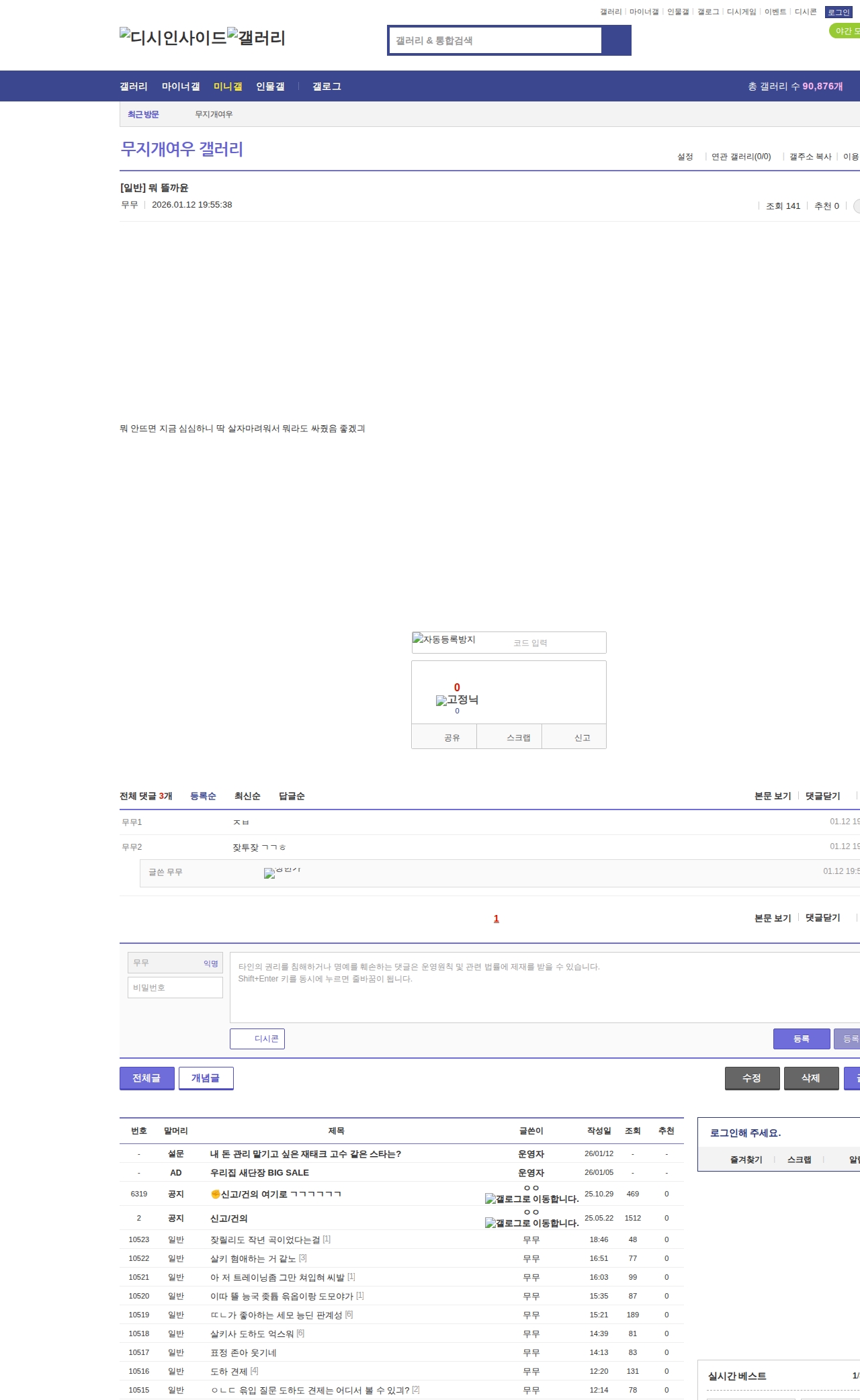The height and width of the screenshot is (1400, 860).
Task: Sort comments by 답글순
Action: (292, 796)
